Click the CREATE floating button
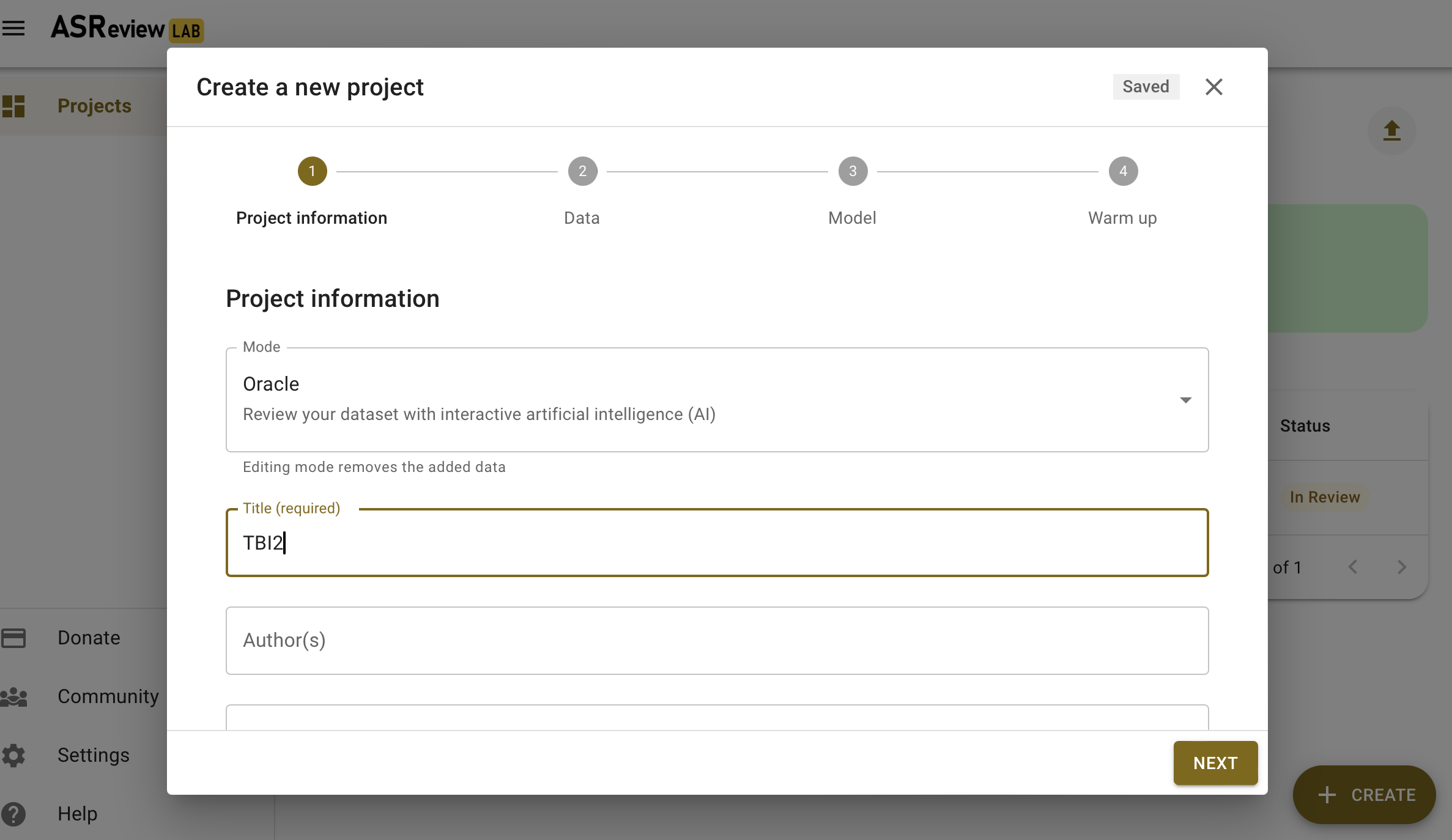 1364,794
